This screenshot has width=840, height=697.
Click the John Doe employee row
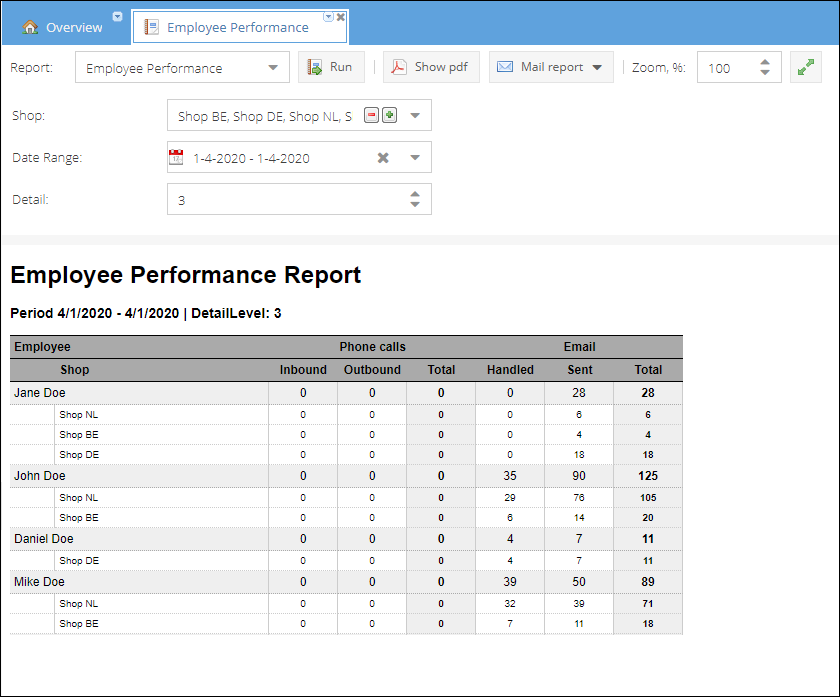point(346,476)
